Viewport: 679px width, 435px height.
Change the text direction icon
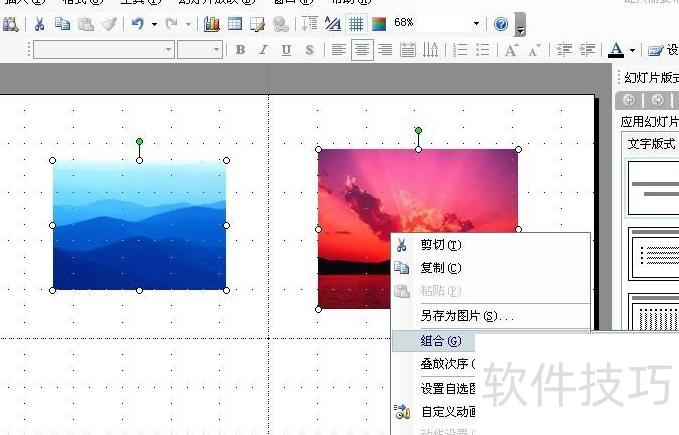click(x=430, y=50)
